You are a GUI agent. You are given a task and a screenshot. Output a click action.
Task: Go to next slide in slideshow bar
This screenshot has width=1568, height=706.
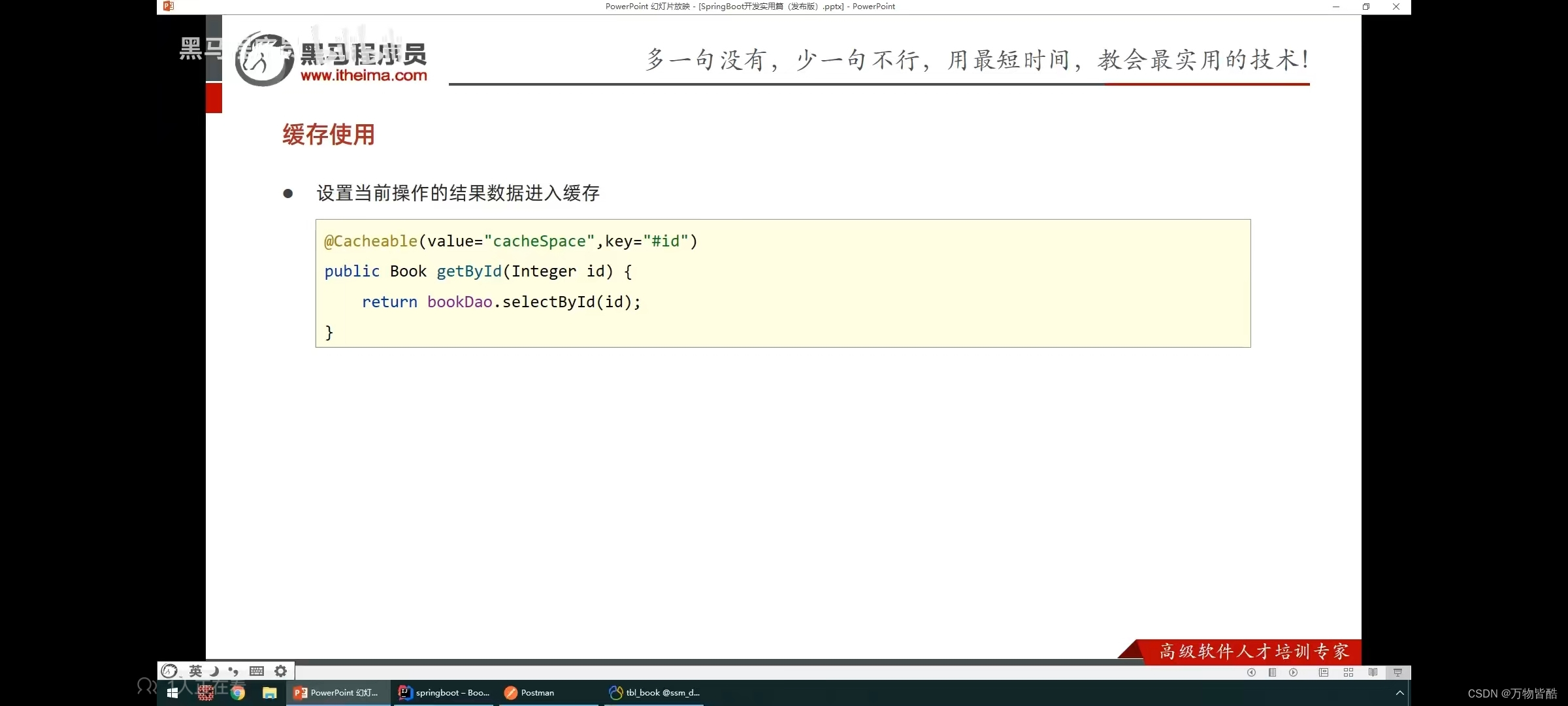pyautogui.click(x=1293, y=672)
